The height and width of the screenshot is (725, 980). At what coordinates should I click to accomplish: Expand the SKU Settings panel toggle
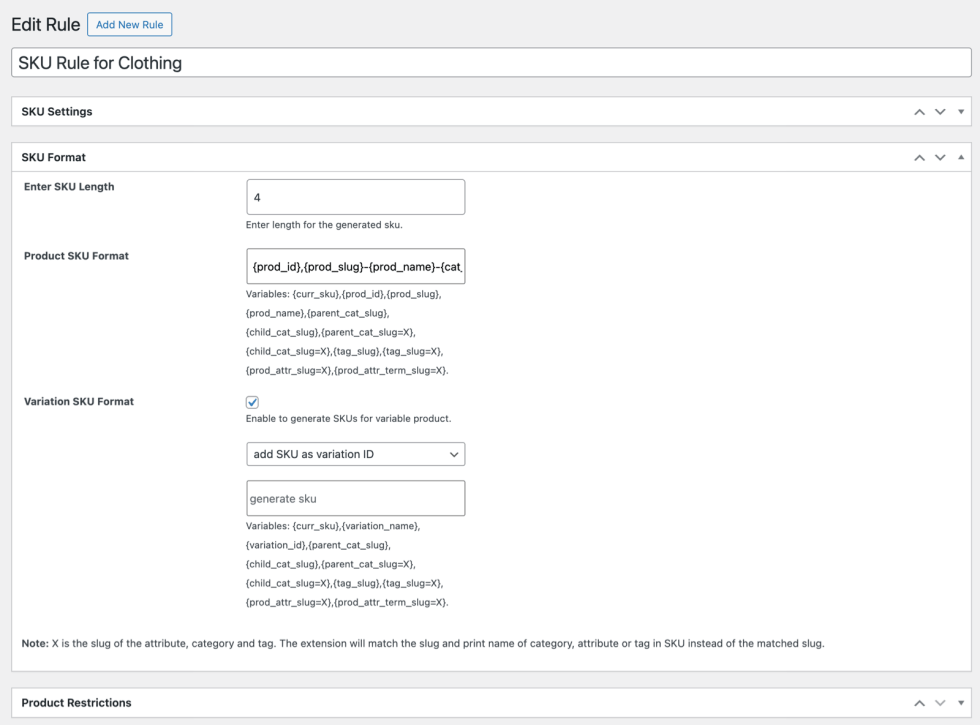(x=961, y=112)
